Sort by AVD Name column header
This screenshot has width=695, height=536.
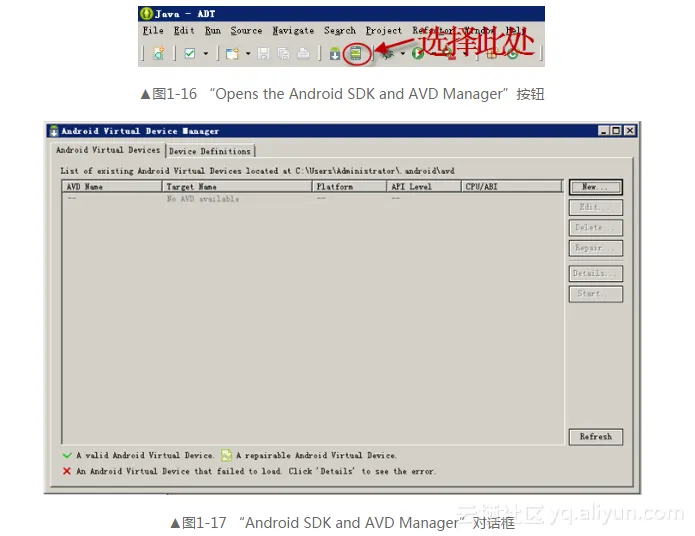click(x=112, y=187)
